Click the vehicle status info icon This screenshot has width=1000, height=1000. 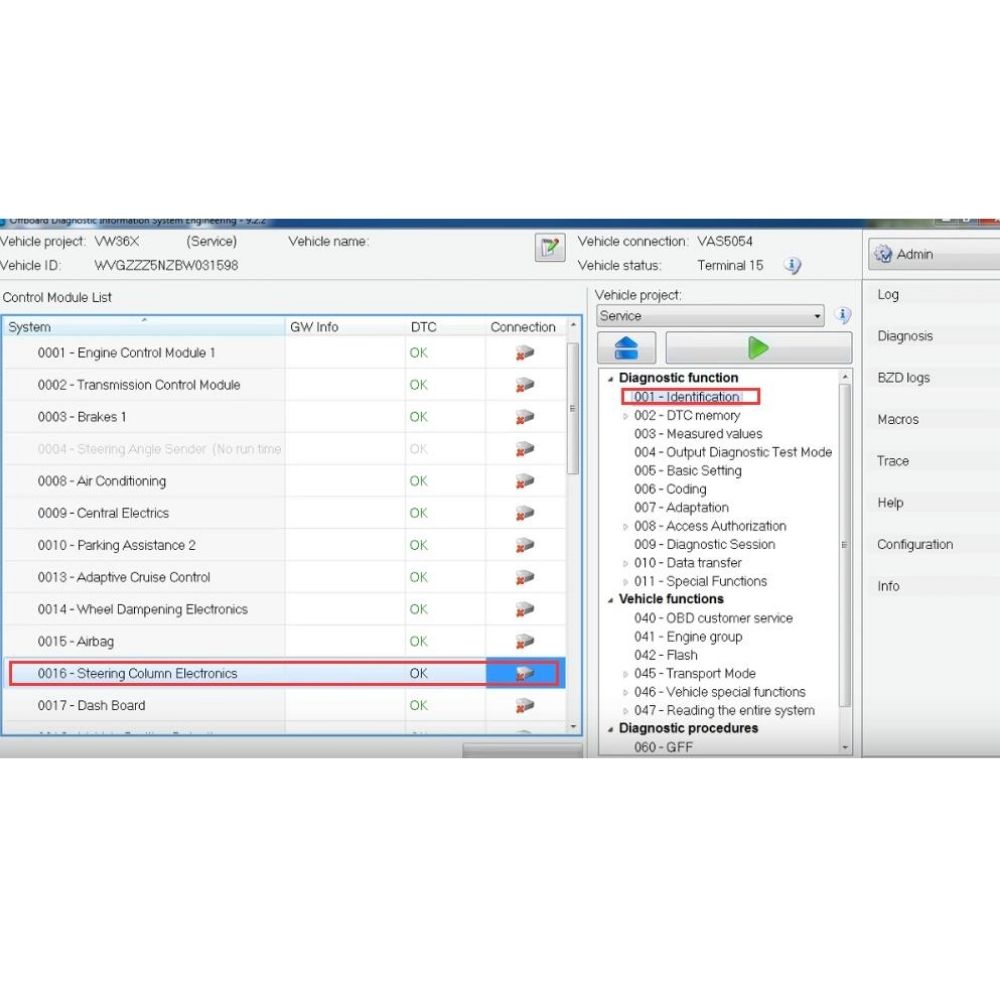coord(792,266)
